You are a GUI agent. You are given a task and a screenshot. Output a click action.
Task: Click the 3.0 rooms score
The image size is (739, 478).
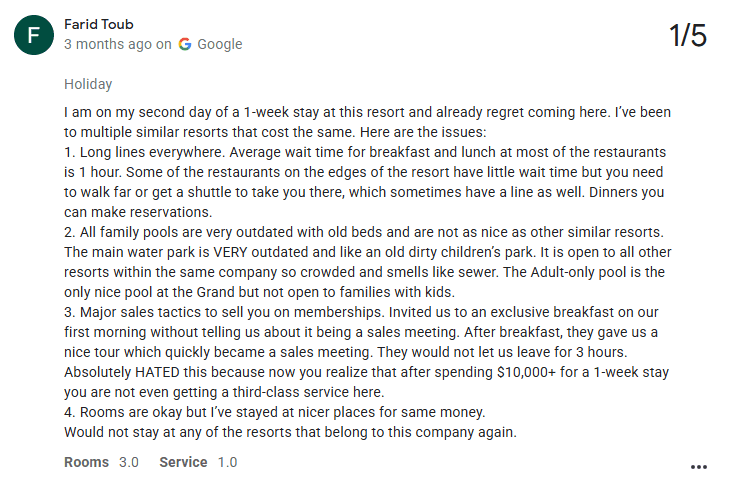[x=129, y=462]
